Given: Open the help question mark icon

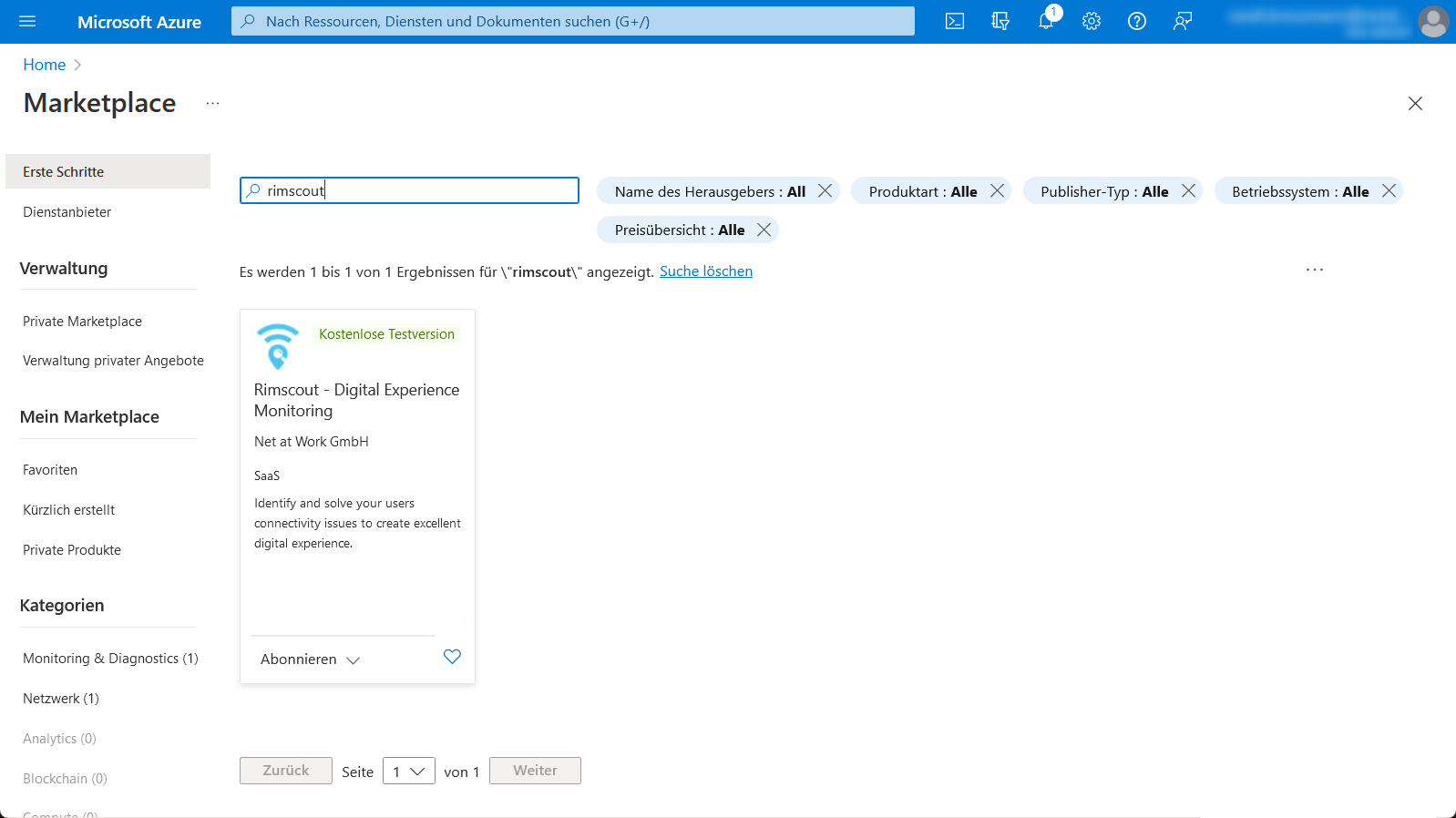Looking at the screenshot, I should pyautogui.click(x=1137, y=21).
